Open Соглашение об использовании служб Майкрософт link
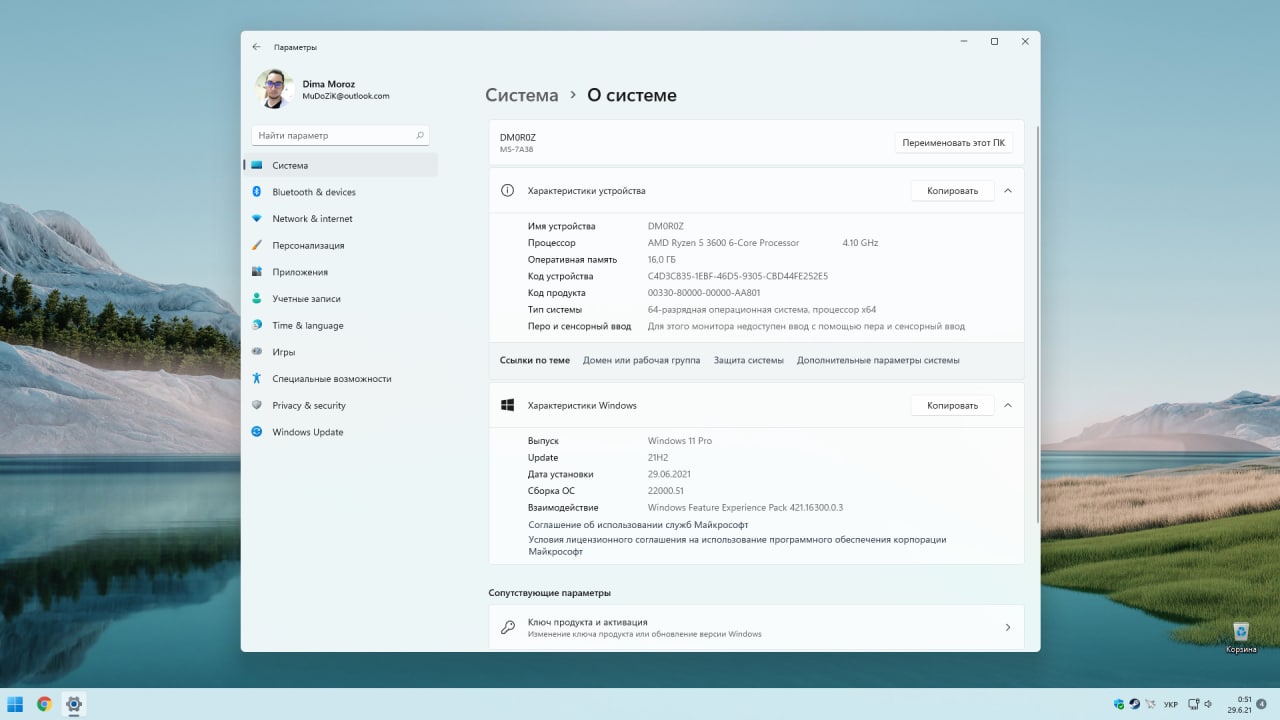This screenshot has height=720, width=1280. point(638,524)
